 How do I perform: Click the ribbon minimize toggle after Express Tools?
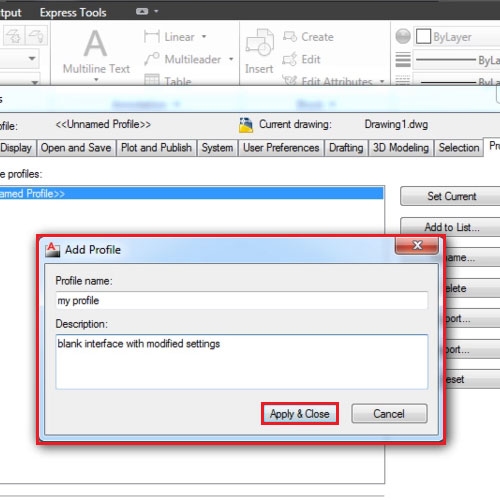pos(142,12)
